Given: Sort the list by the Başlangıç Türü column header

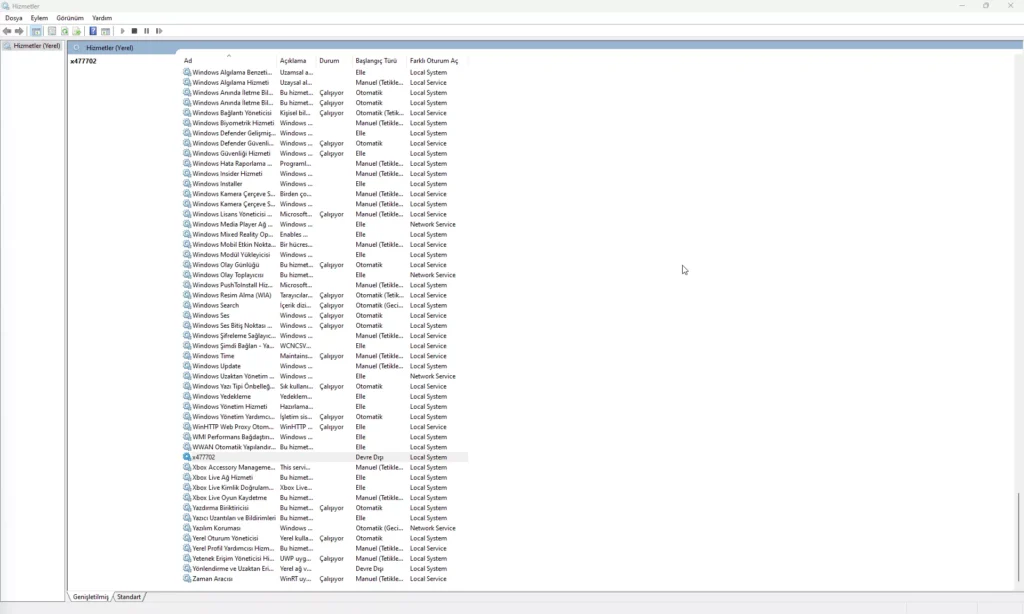Looking at the screenshot, I should click(x=376, y=61).
